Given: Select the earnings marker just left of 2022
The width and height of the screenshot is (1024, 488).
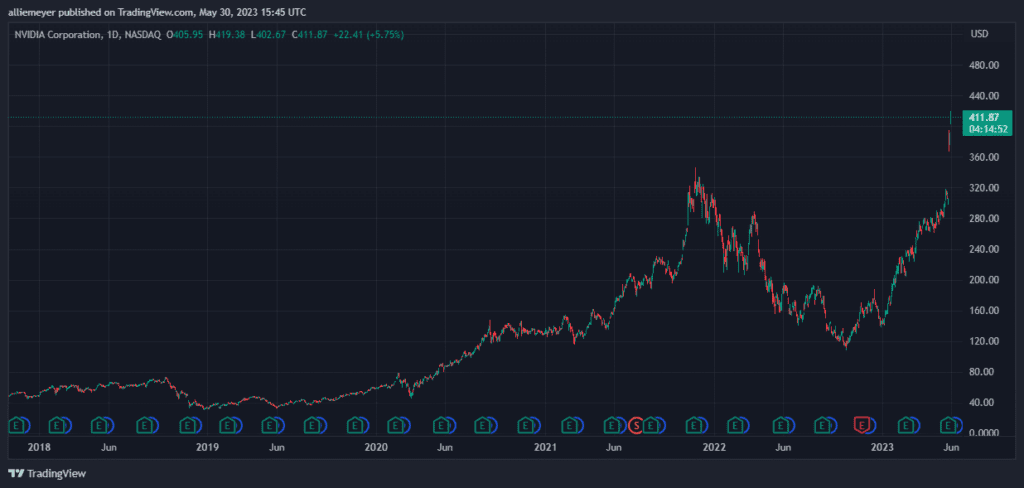Looking at the screenshot, I should [694, 426].
